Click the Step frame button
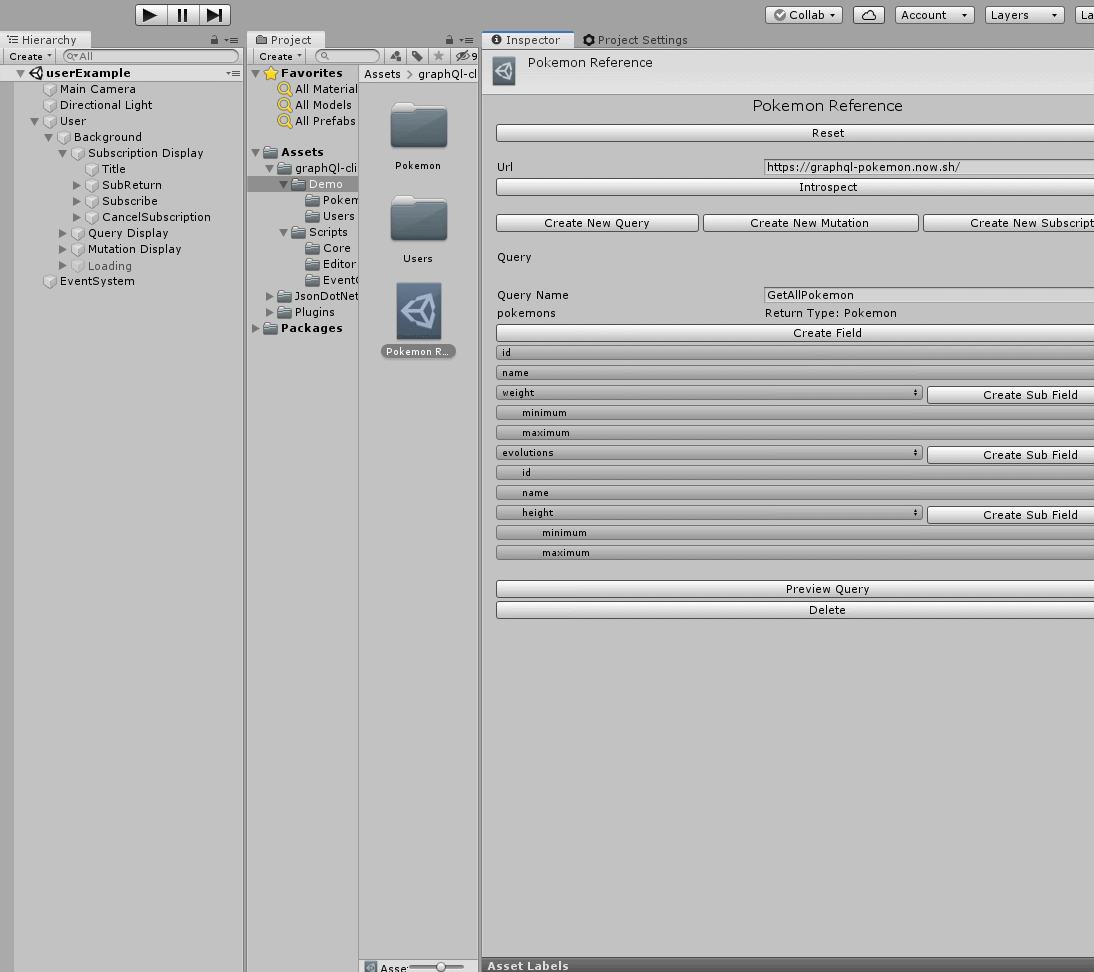Viewport: 1094px width, 972px height. [215, 15]
